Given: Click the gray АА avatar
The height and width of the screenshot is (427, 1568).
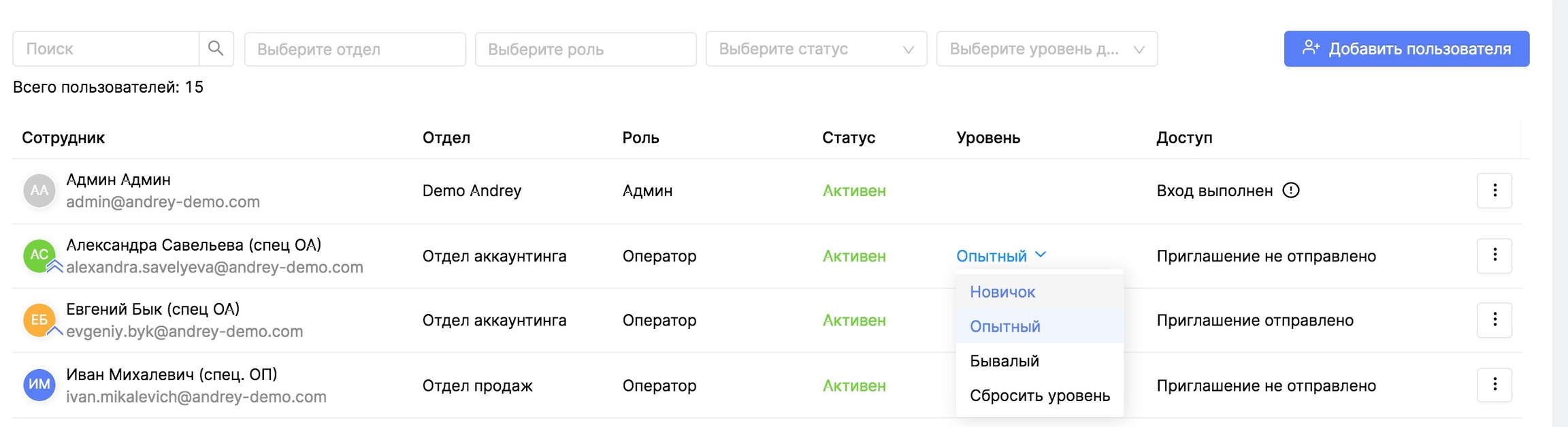Looking at the screenshot, I should pyautogui.click(x=39, y=191).
